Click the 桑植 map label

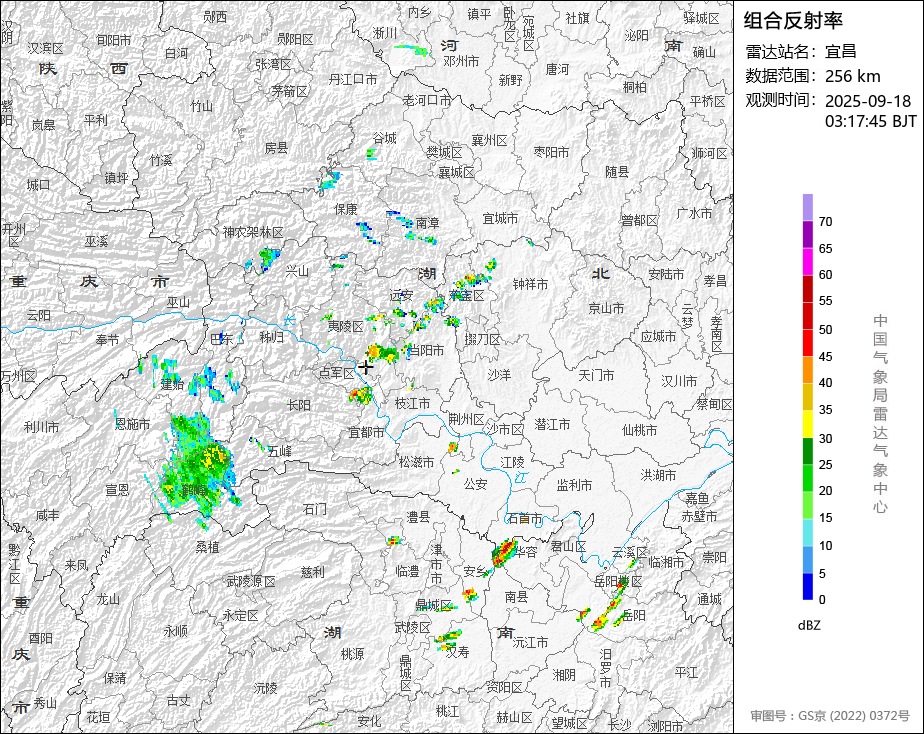tap(207, 547)
